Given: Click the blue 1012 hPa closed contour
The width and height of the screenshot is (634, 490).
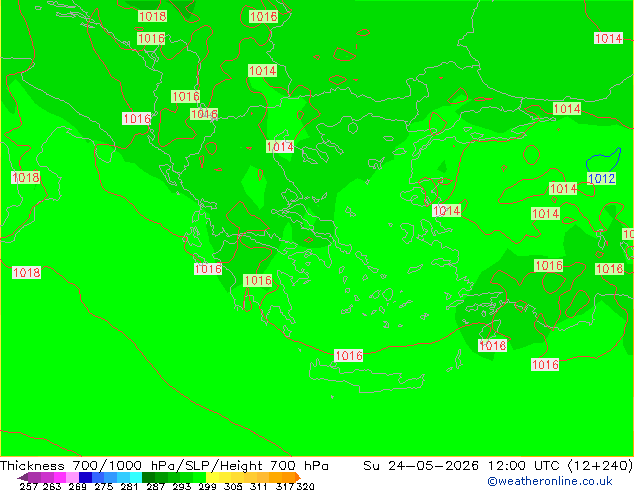Looking at the screenshot, I should (603, 160).
